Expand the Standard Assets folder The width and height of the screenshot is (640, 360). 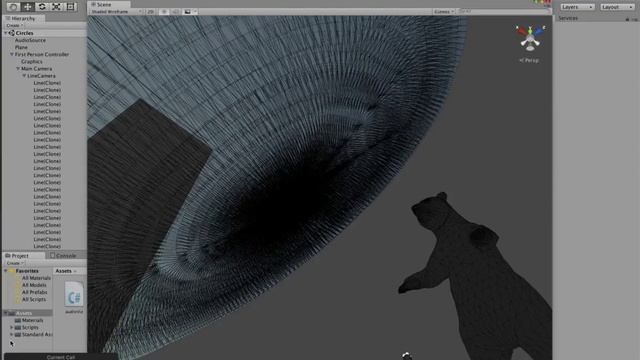11,334
